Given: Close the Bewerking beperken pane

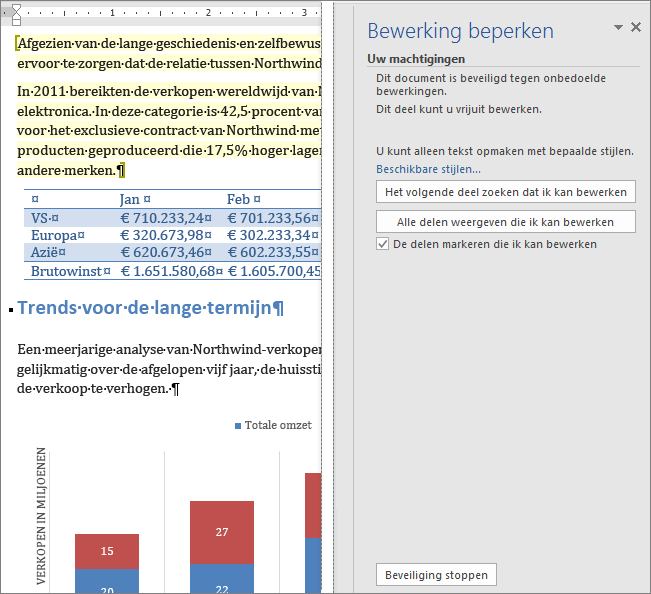Looking at the screenshot, I should 636,27.
